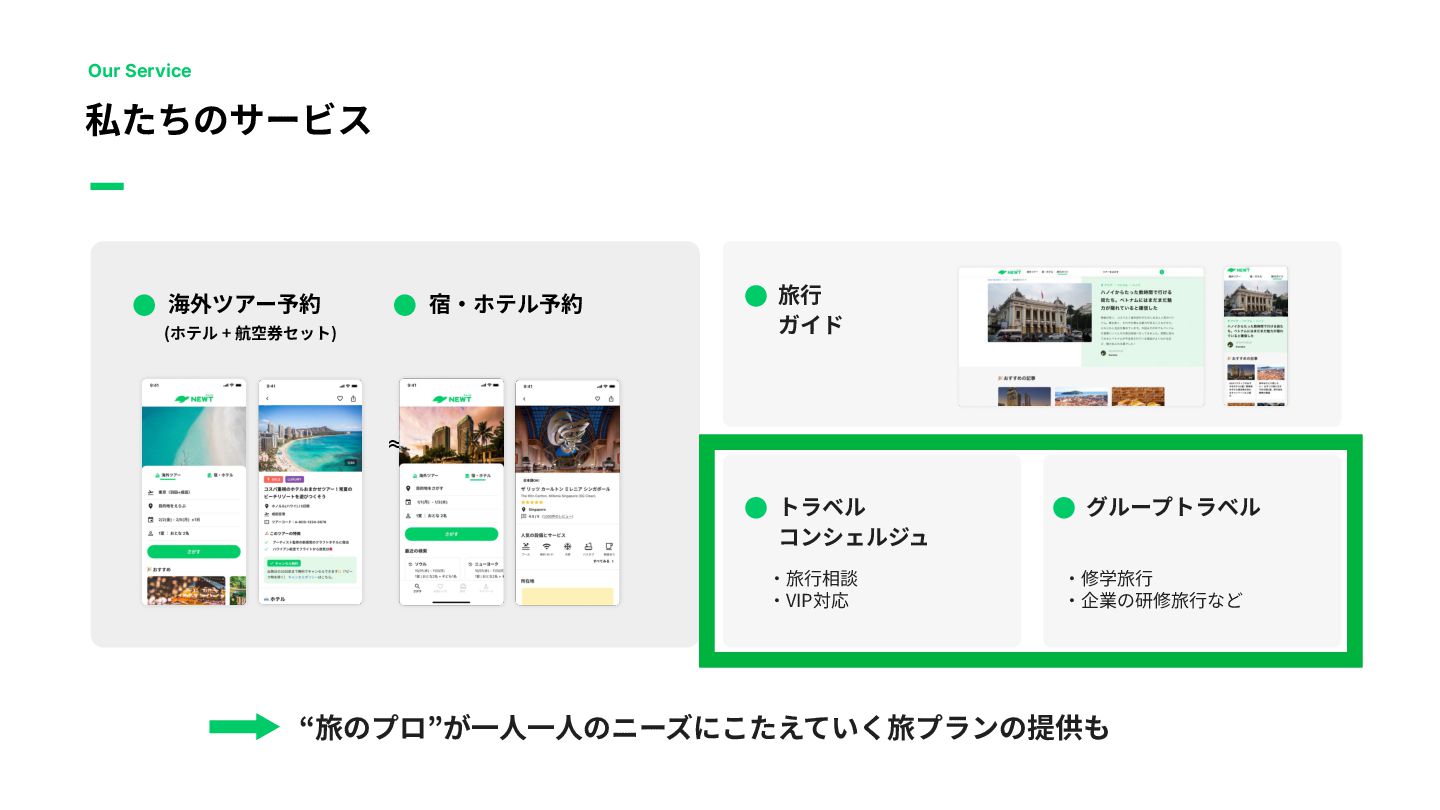Click the calendar date field on tour search phone
The width and height of the screenshot is (1440, 810).
pyautogui.click(x=194, y=520)
